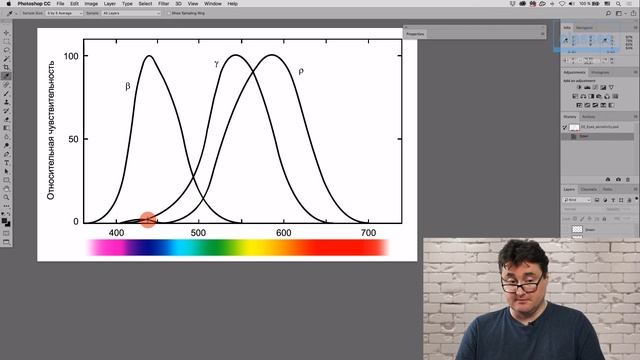Open layer filter Kind dropdown
The height and width of the screenshot is (360, 640).
[x=577, y=200]
